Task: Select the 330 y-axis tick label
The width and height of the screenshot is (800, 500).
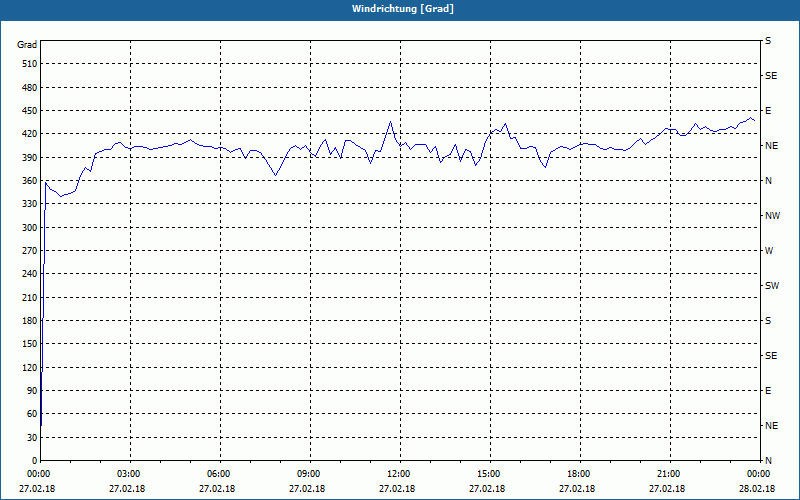Action: point(29,204)
